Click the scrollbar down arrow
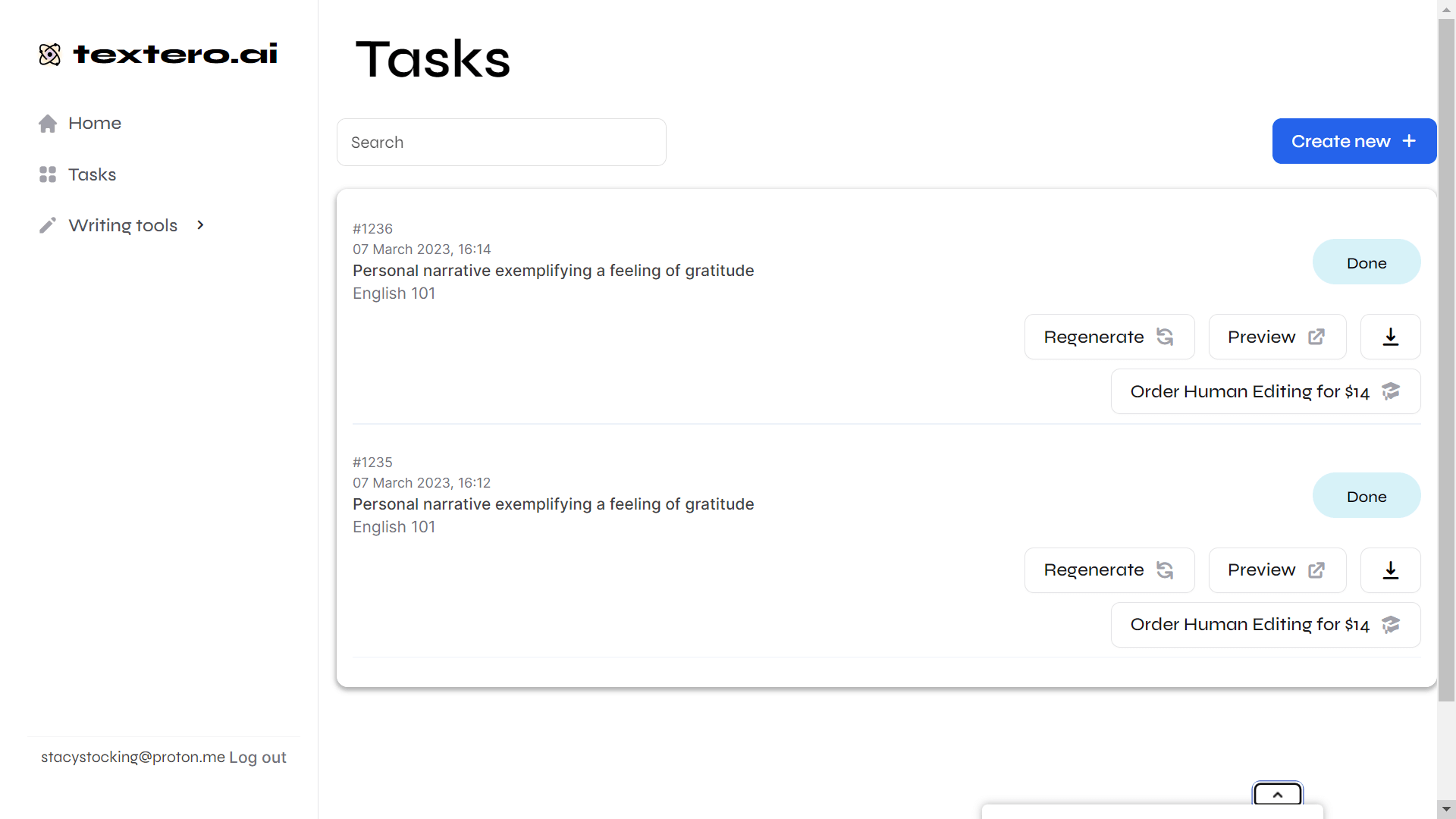The width and height of the screenshot is (1456, 819). point(1446,809)
